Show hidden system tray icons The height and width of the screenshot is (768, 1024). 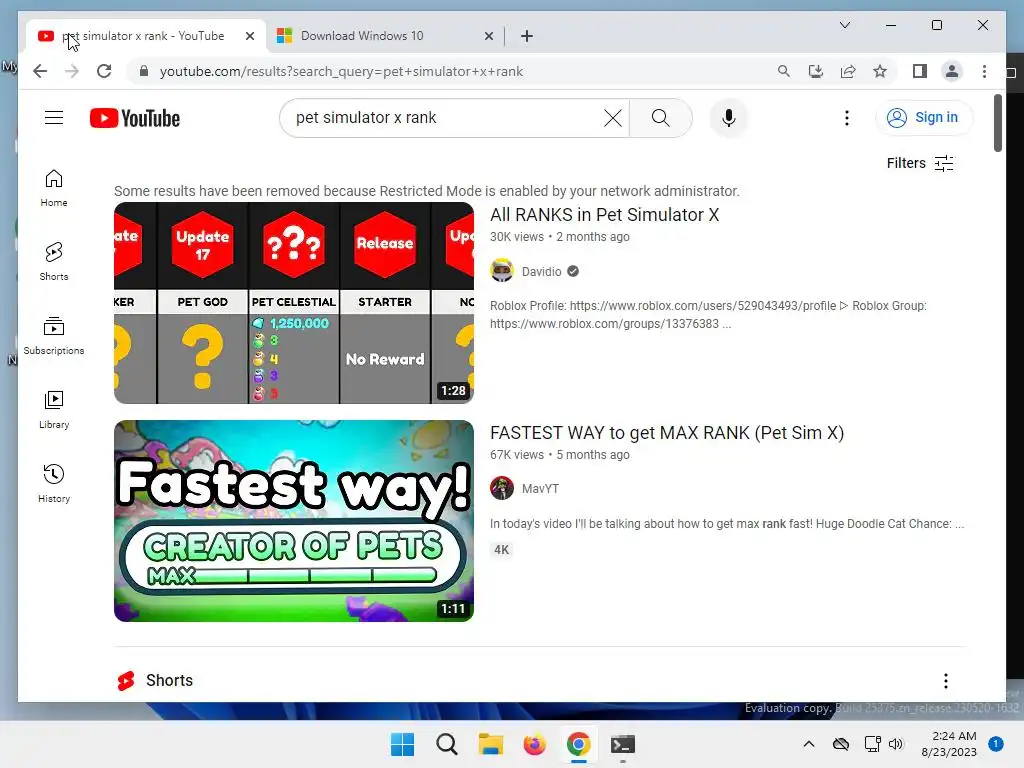(x=808, y=744)
